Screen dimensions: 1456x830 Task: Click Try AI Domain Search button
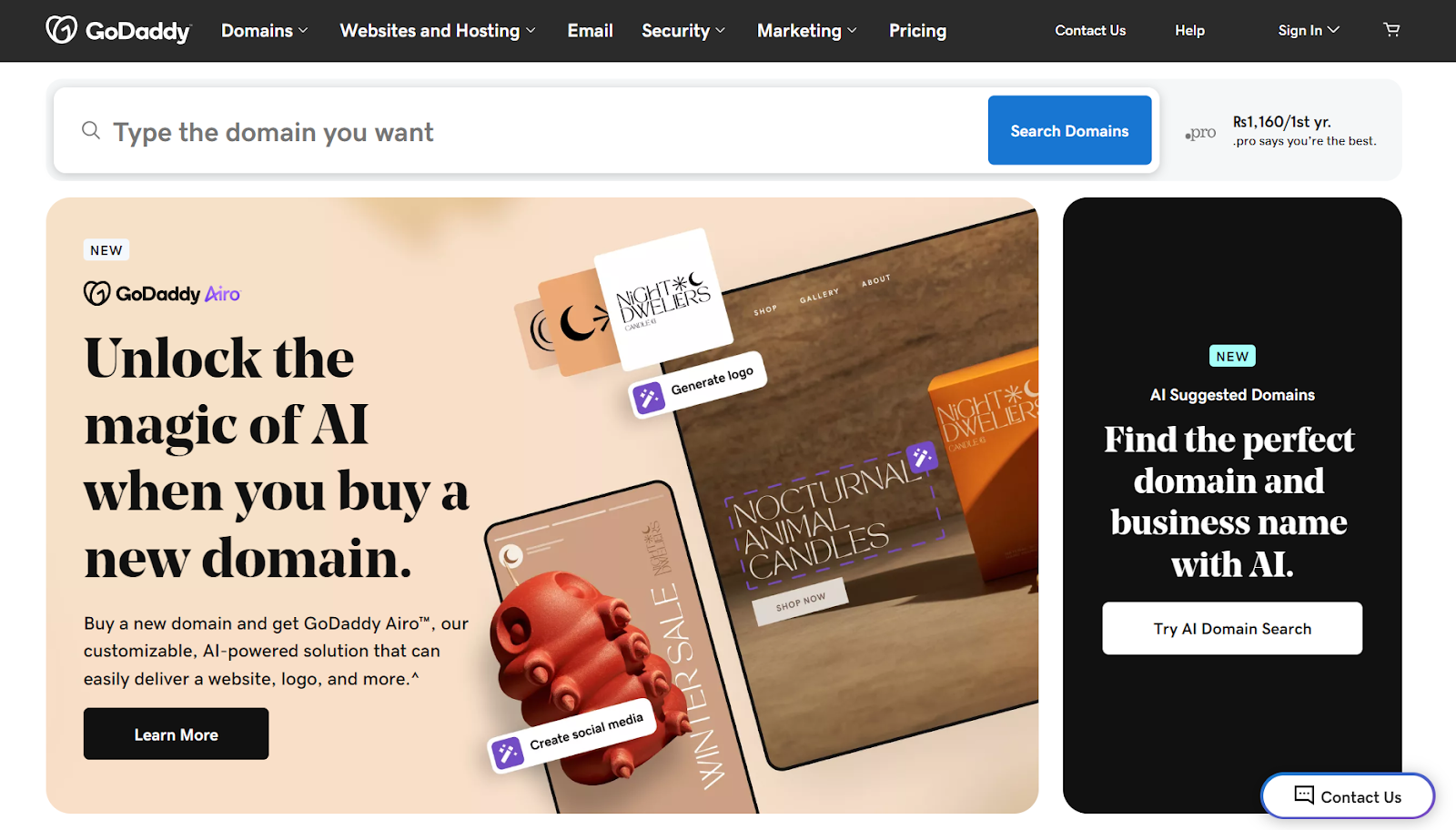1232,628
